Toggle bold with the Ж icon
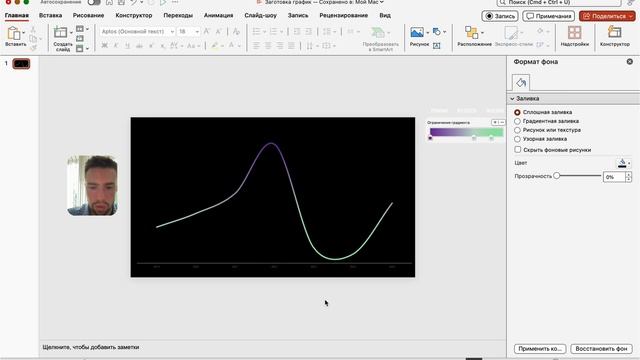Screen dimensions: 640x360 tap(104, 46)
